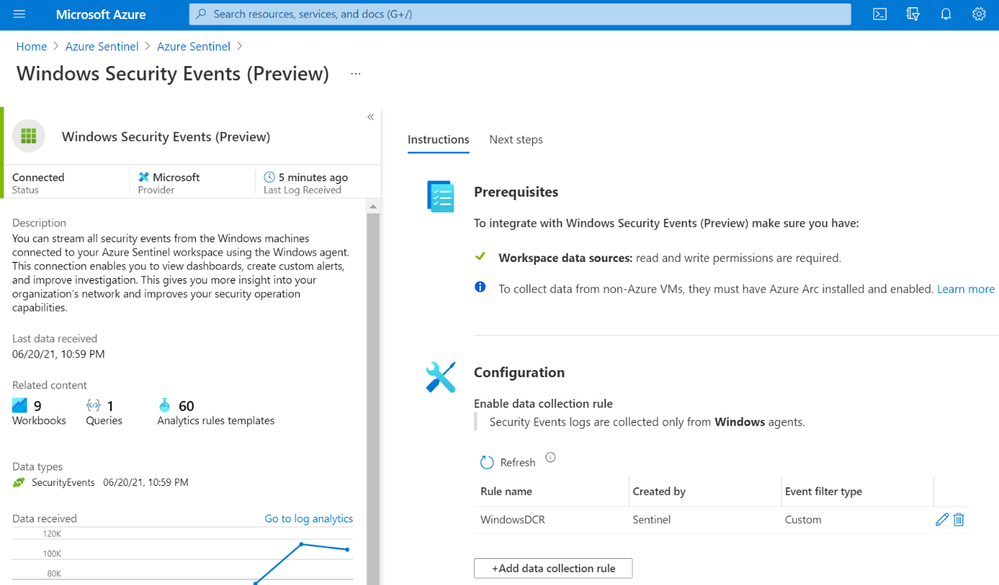Click the Last Log Received clock icon
Viewport: 999px width, 585px height.
pos(270,177)
